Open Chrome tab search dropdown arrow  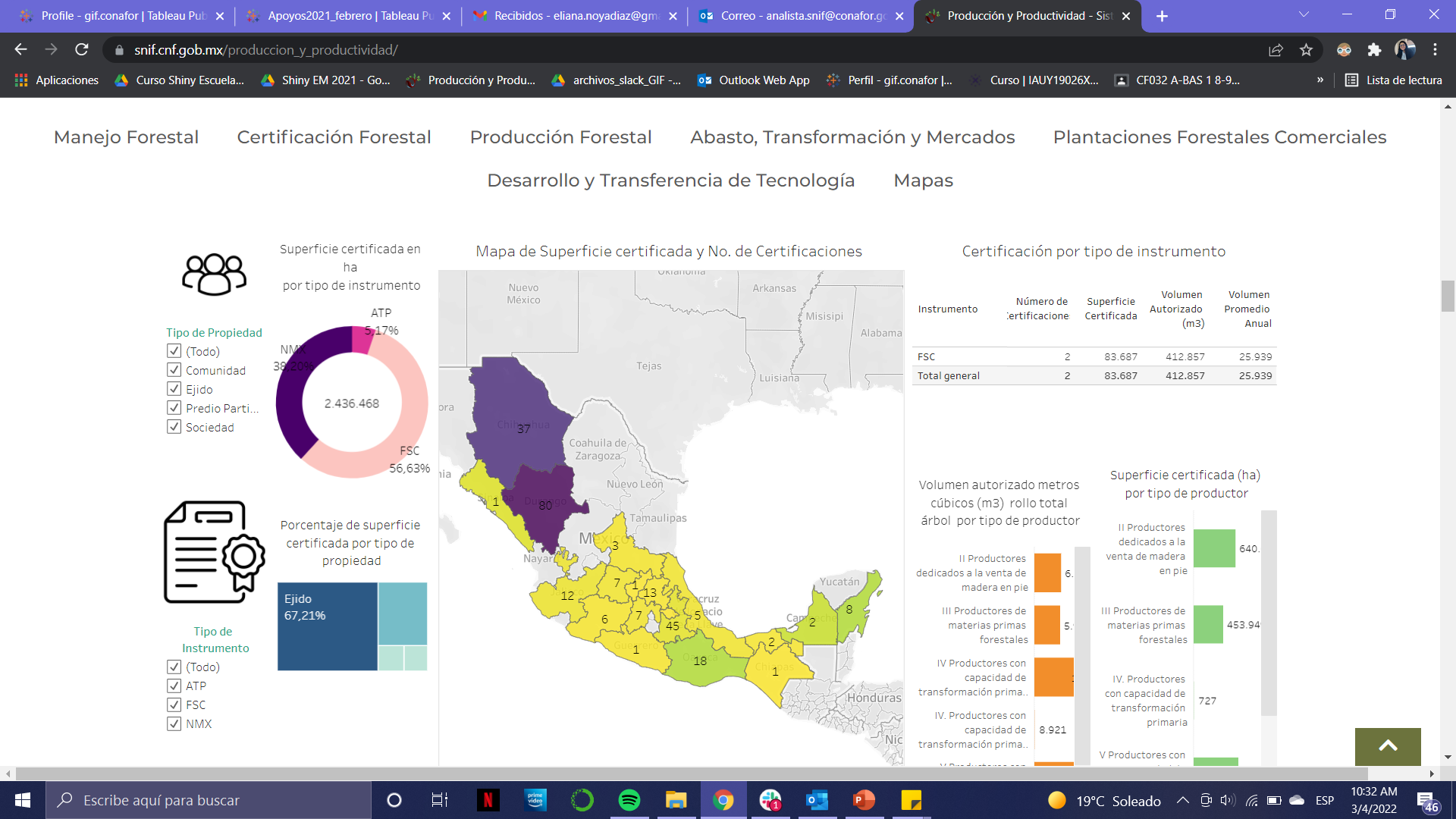click(1304, 15)
